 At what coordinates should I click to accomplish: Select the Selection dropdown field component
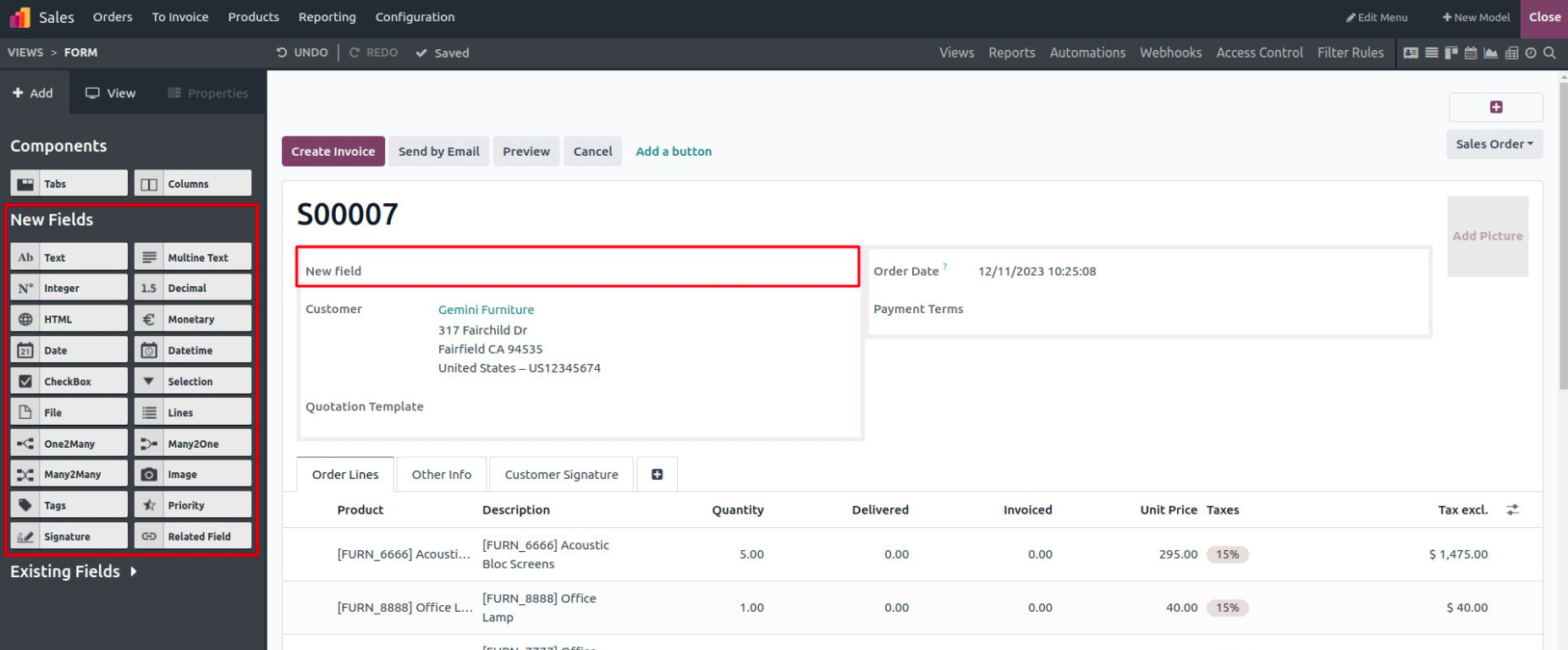(x=192, y=382)
